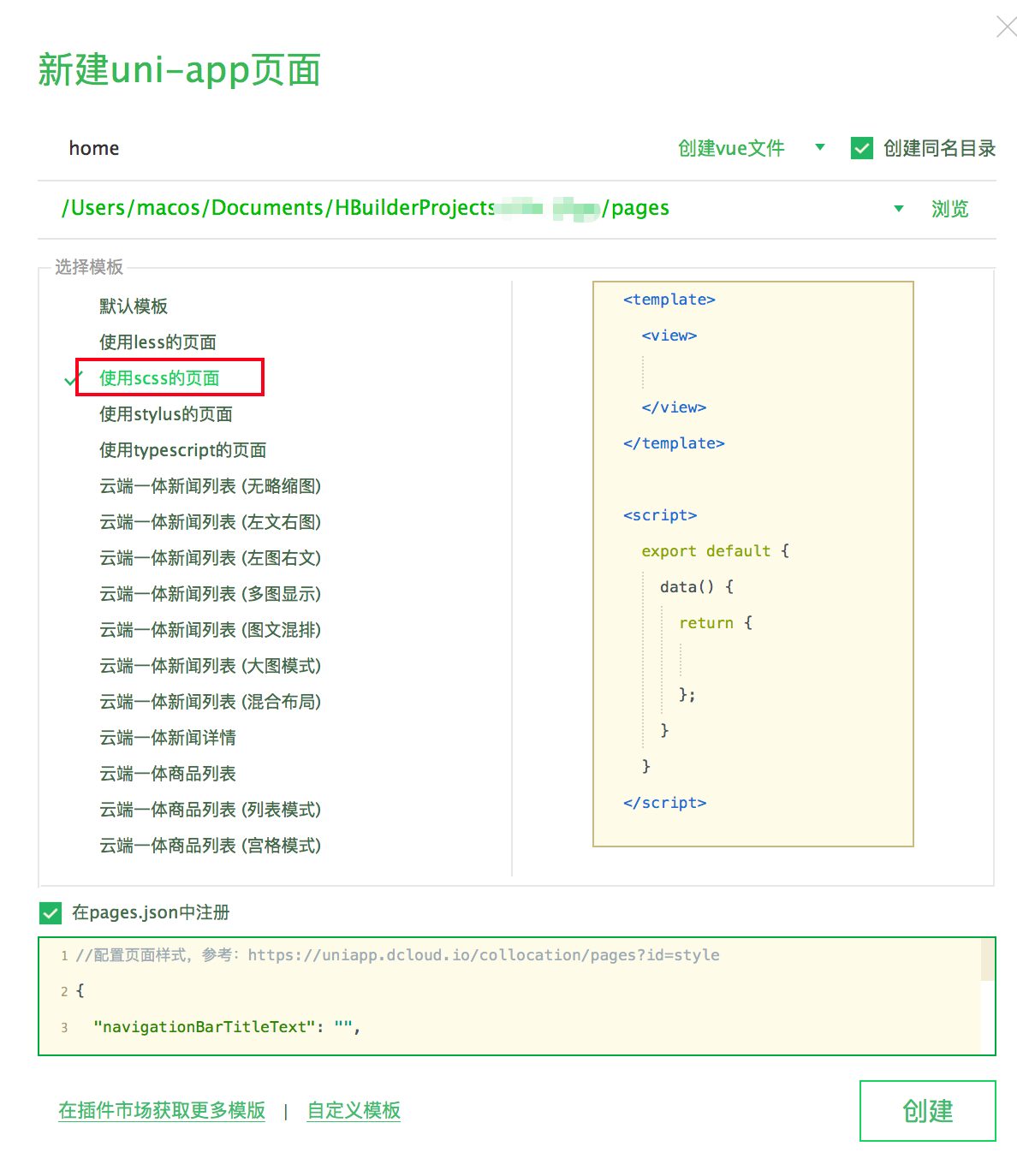Screen dimensions: 1017x1176
Task: Select the 使用typescript的页面 template
Action: 182,450
